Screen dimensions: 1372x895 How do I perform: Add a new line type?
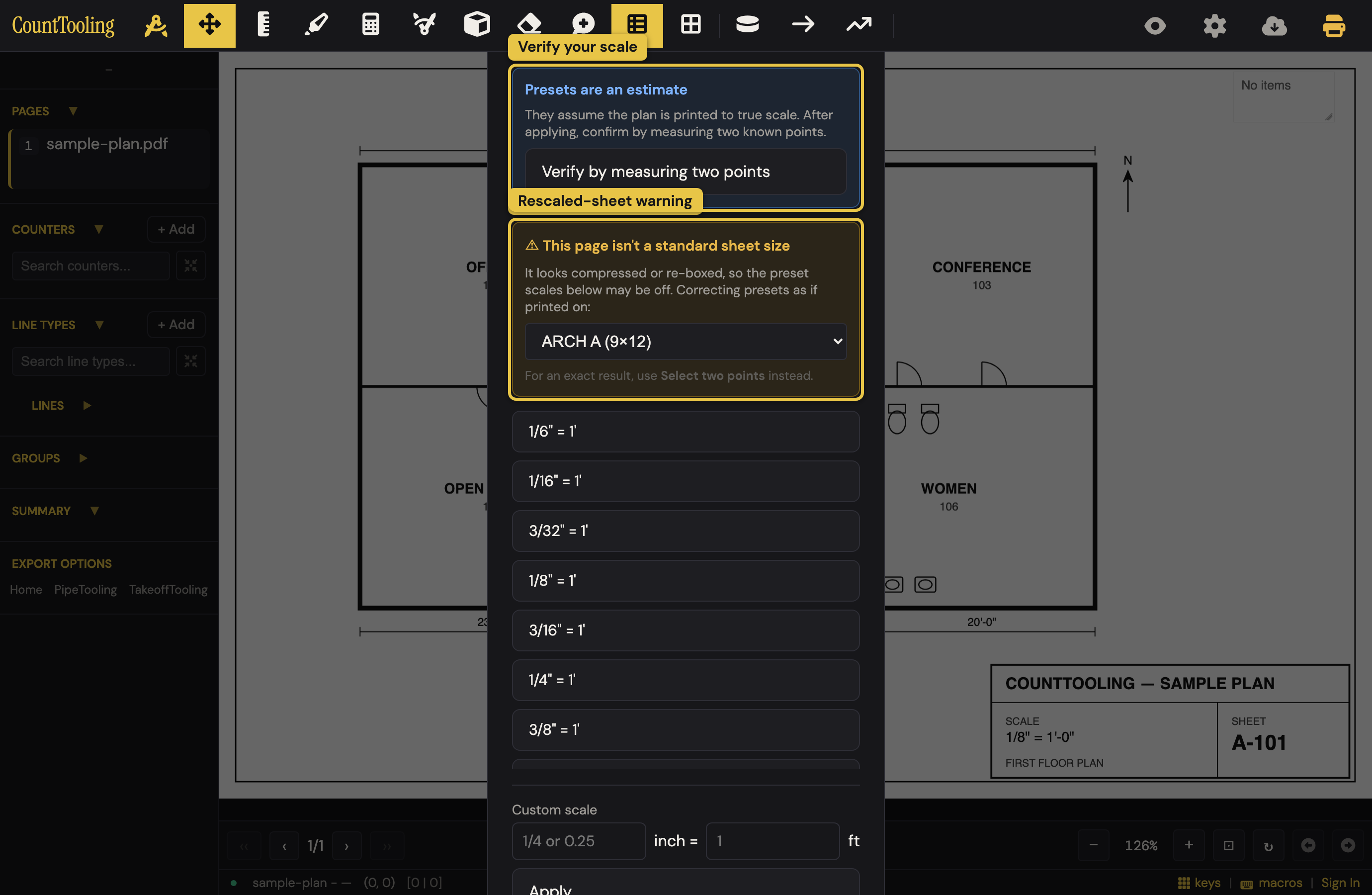pyautogui.click(x=176, y=325)
